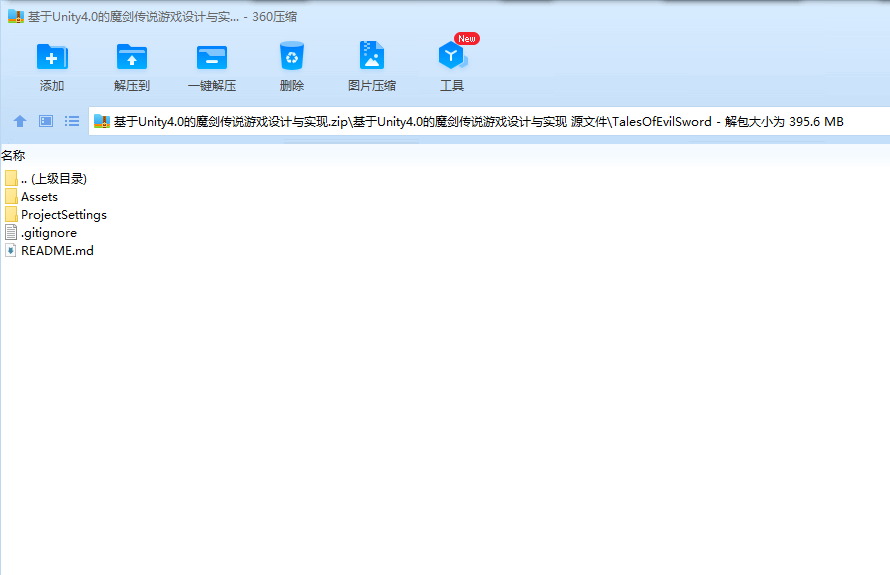Click the "TalesOfEvilSword" path segment
Image resolution: width=890 pixels, height=575 pixels.
tap(662, 121)
